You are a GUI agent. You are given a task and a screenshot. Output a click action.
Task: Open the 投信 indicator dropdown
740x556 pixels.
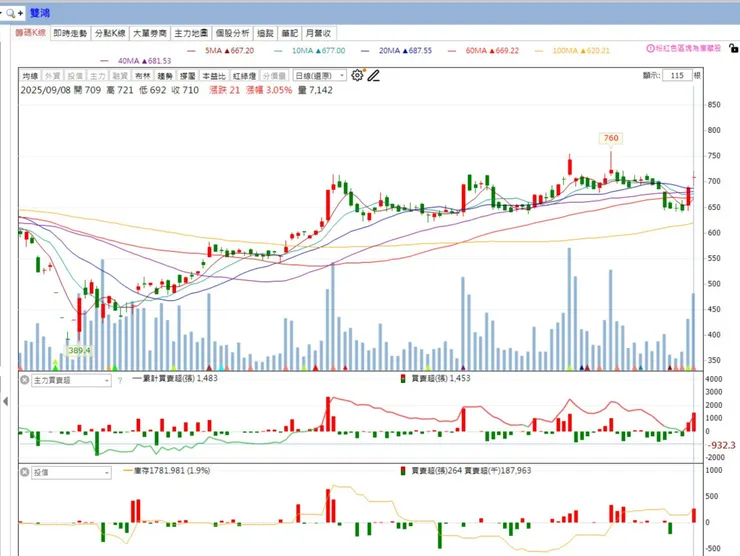(x=71, y=472)
